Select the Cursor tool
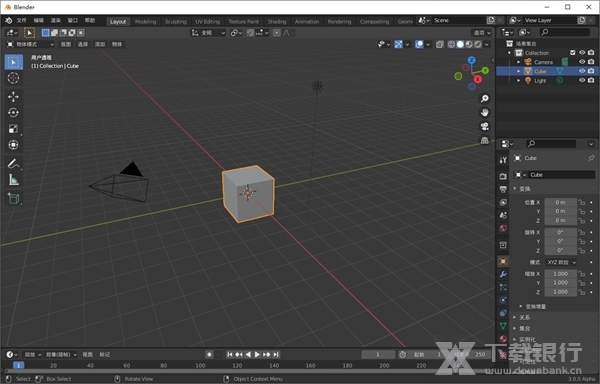The image size is (600, 384). tap(13, 78)
